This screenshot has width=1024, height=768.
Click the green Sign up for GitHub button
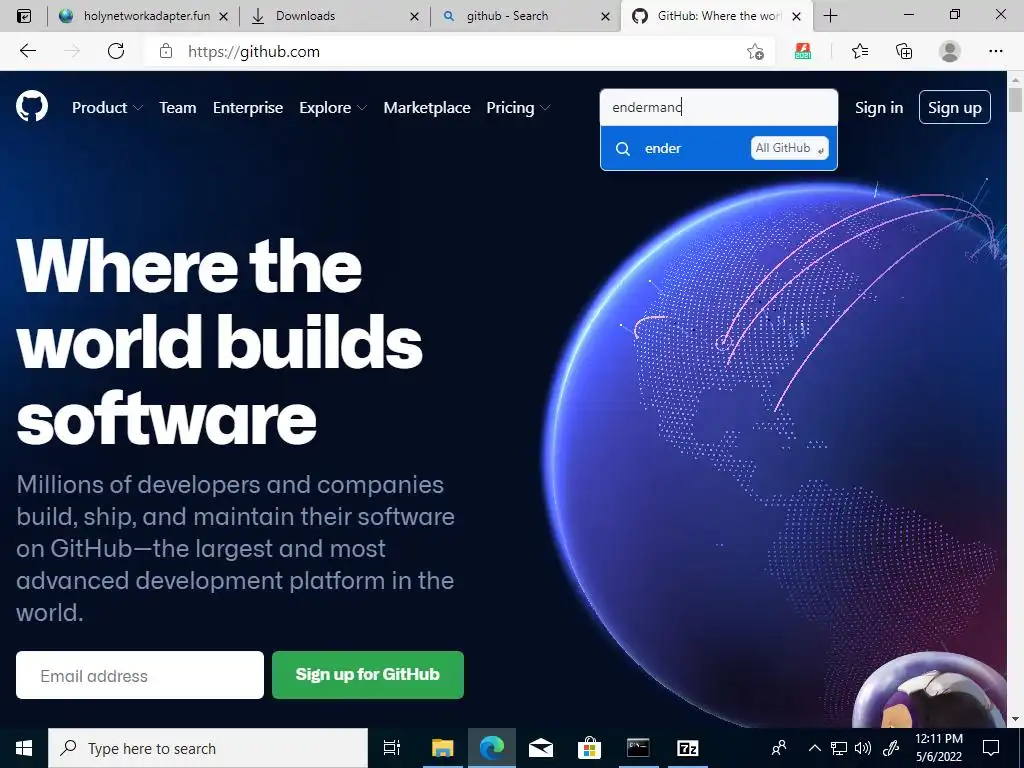[368, 675]
